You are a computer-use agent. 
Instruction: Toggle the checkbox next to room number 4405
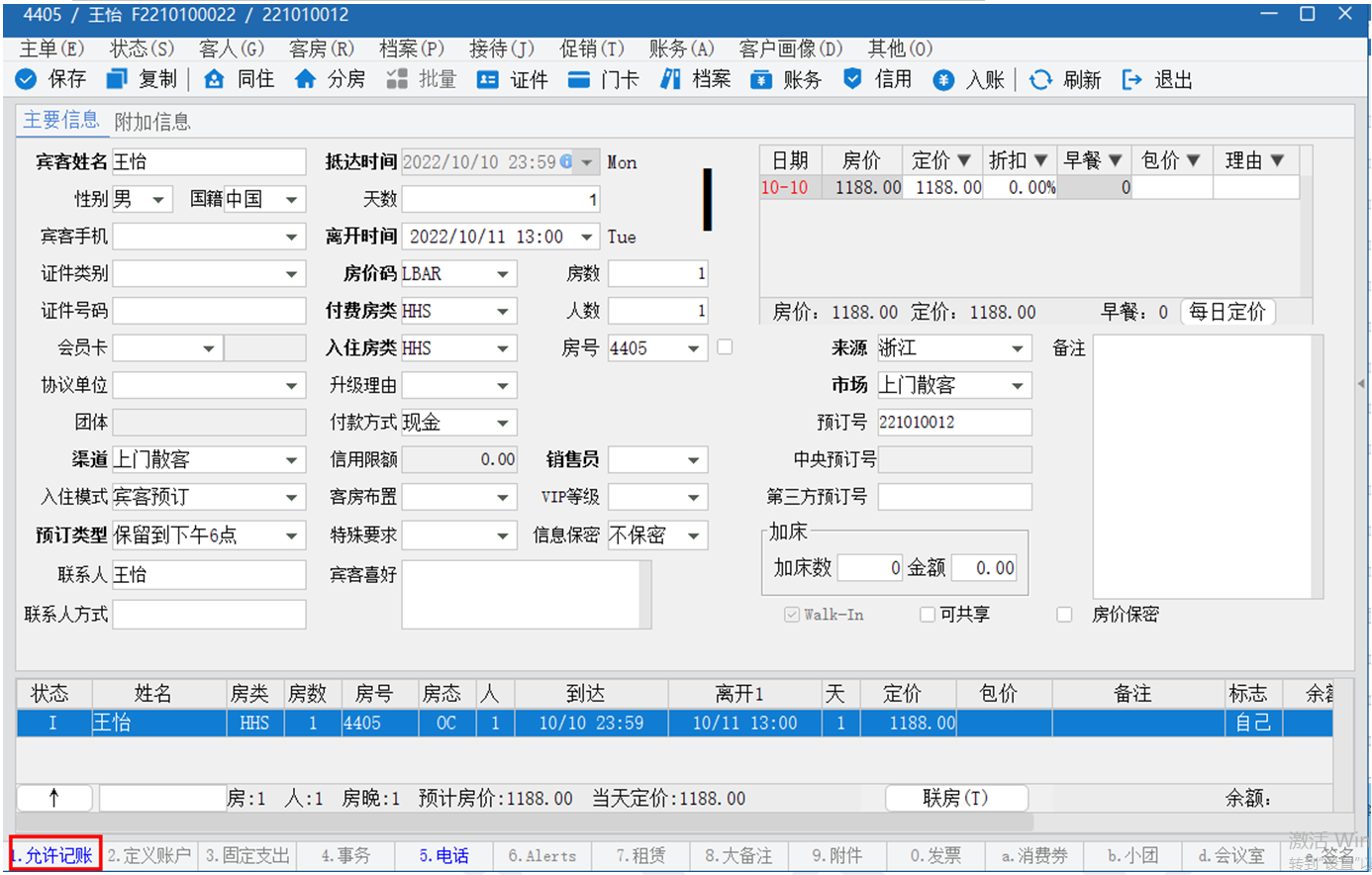(x=725, y=347)
